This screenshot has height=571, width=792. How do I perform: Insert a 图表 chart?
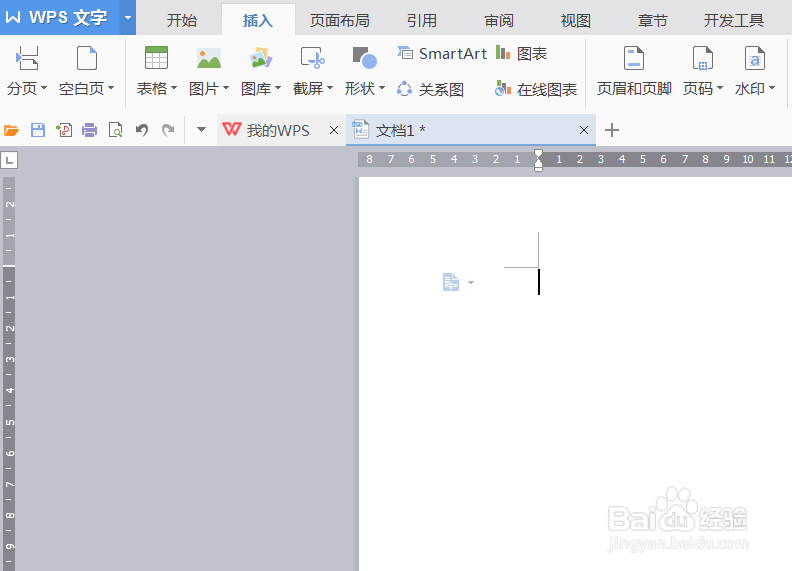click(x=521, y=53)
